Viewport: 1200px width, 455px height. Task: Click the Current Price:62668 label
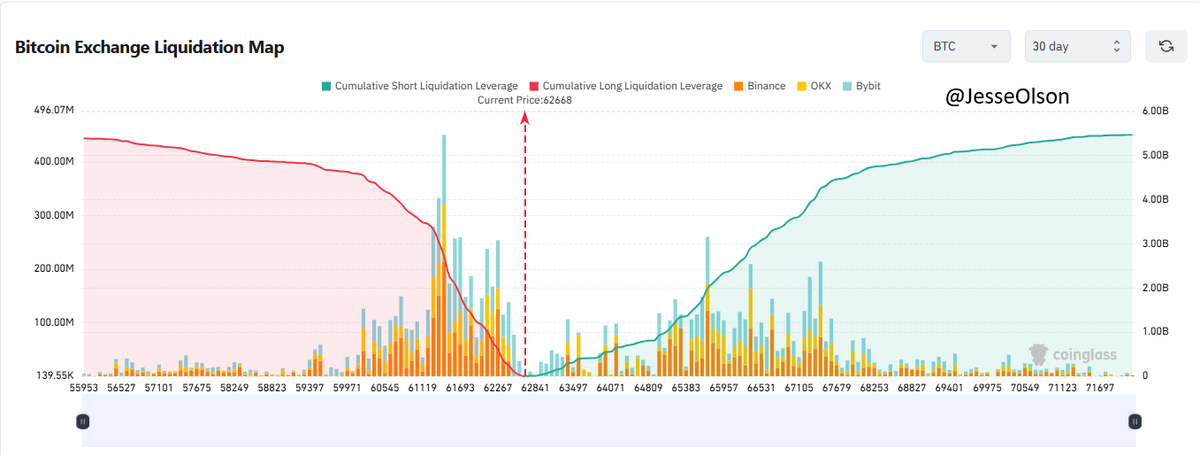pos(525,100)
